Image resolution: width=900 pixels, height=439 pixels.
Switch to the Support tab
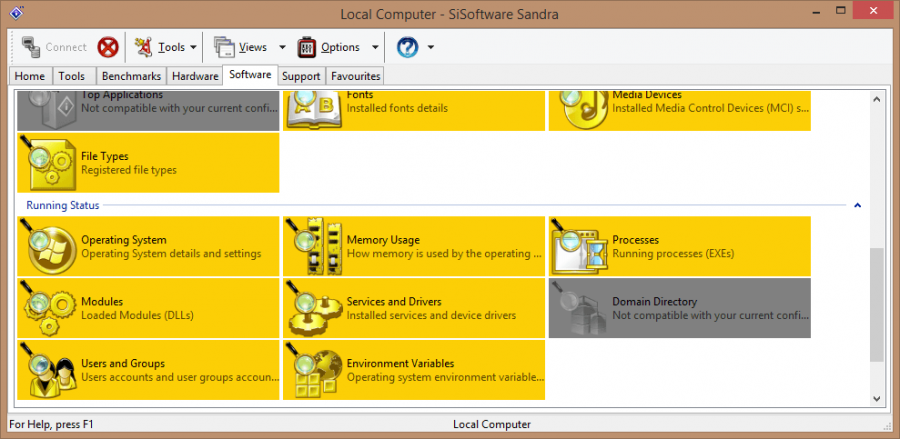coord(301,76)
